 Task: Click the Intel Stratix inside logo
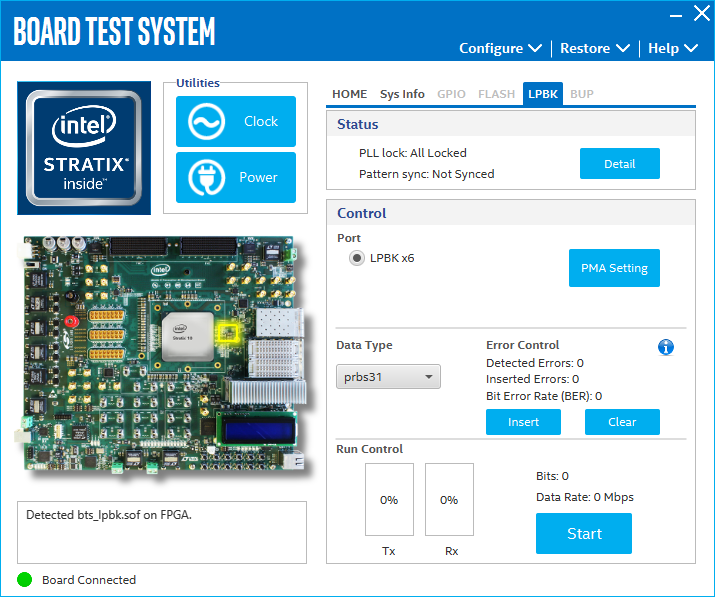[85, 147]
